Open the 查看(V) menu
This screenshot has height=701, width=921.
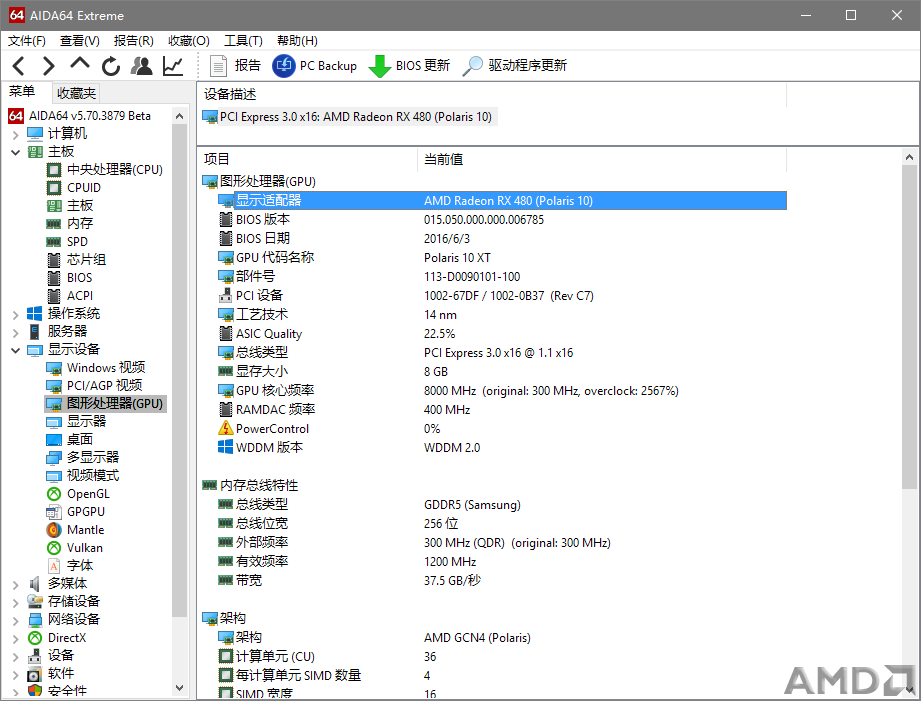[x=80, y=41]
